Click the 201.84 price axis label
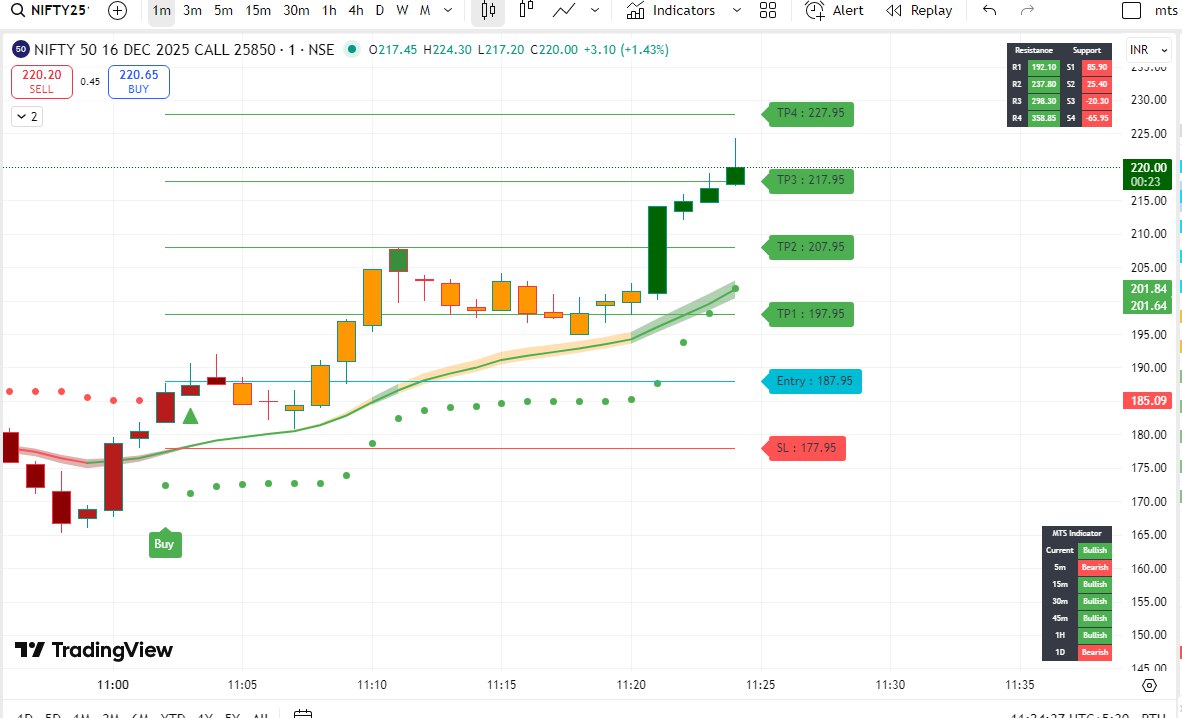Viewport: 1182px width, 718px height. click(1147, 289)
